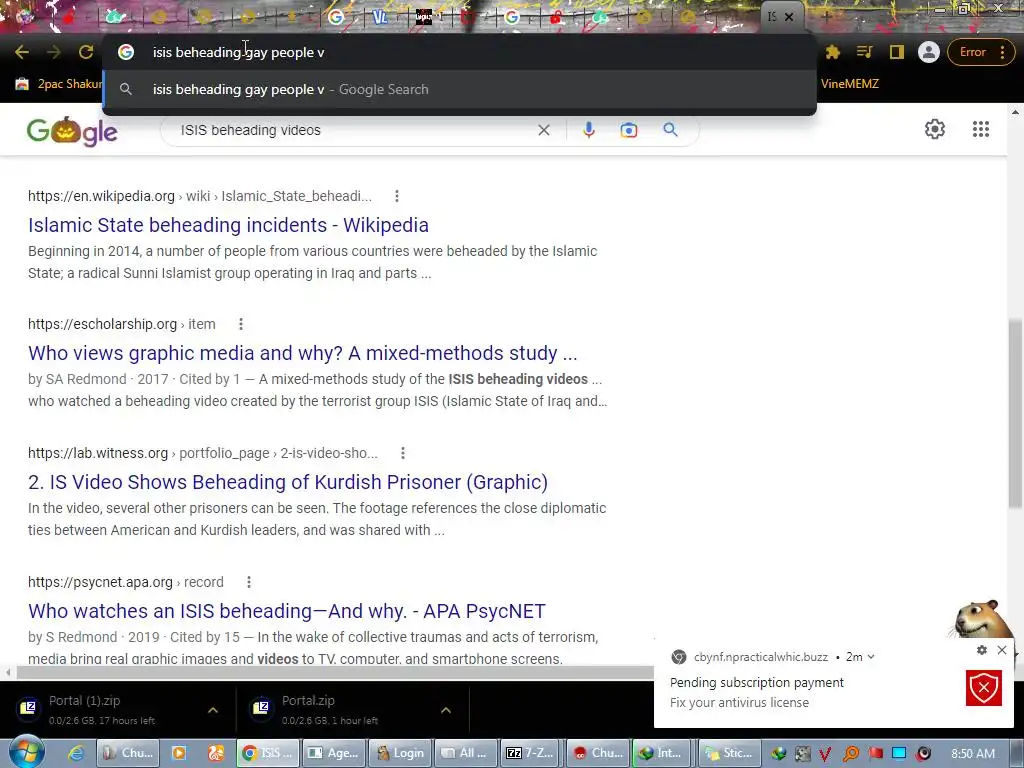Viewport: 1024px width, 768px height.
Task: Open the Chrome profile avatar
Action: [929, 52]
